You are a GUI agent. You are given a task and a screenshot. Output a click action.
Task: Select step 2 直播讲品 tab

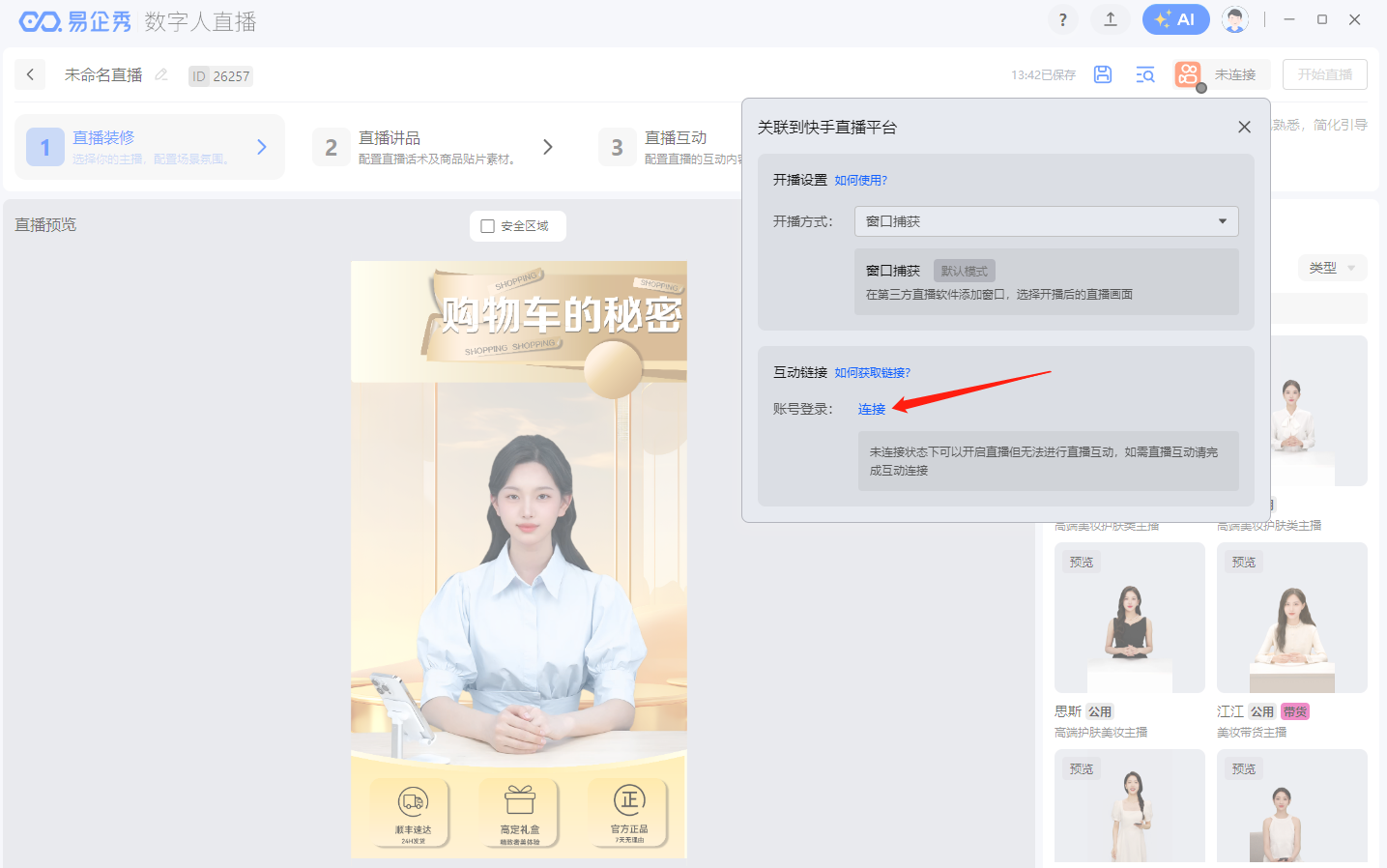[435, 147]
